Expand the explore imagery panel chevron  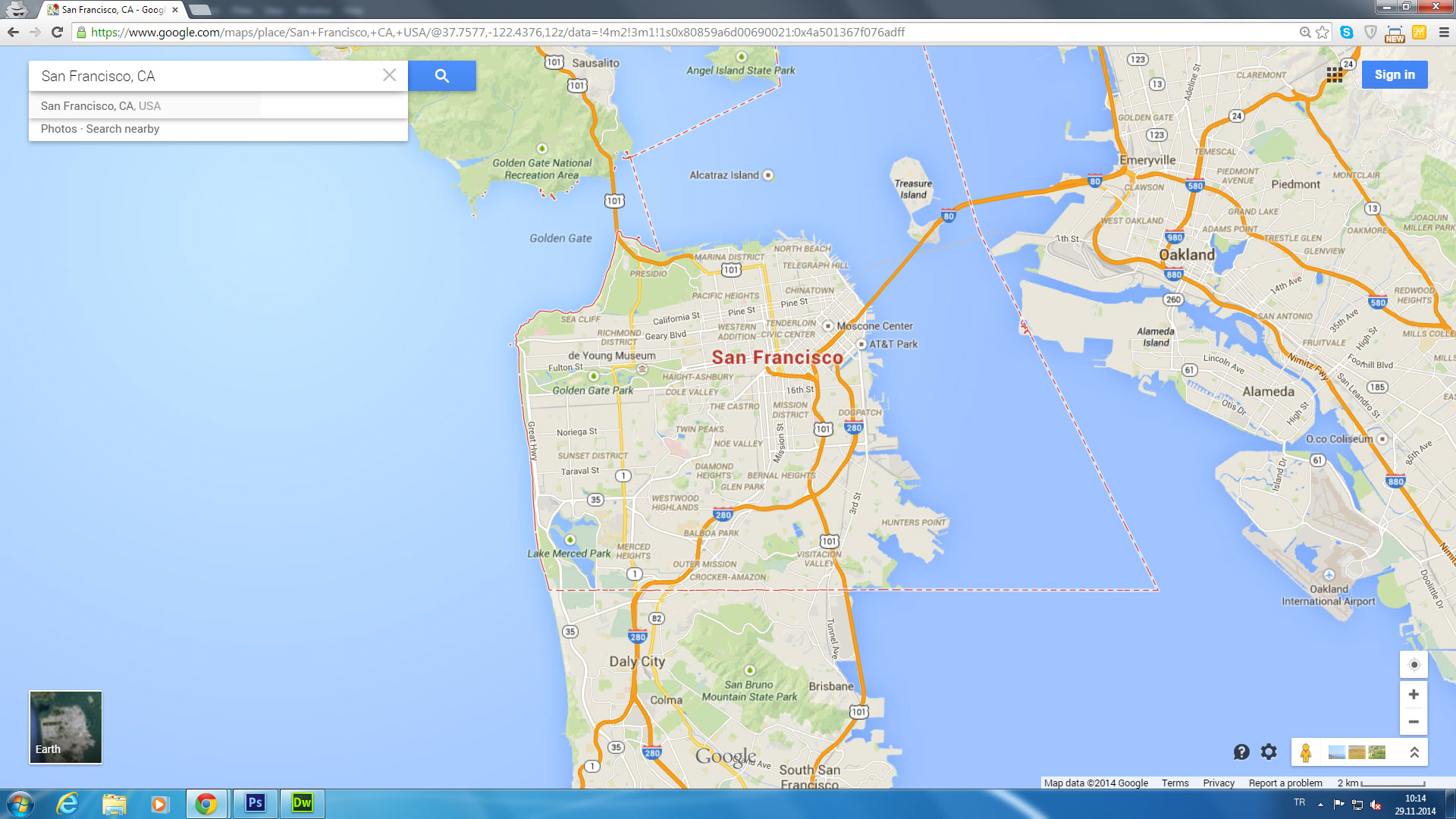1414,752
